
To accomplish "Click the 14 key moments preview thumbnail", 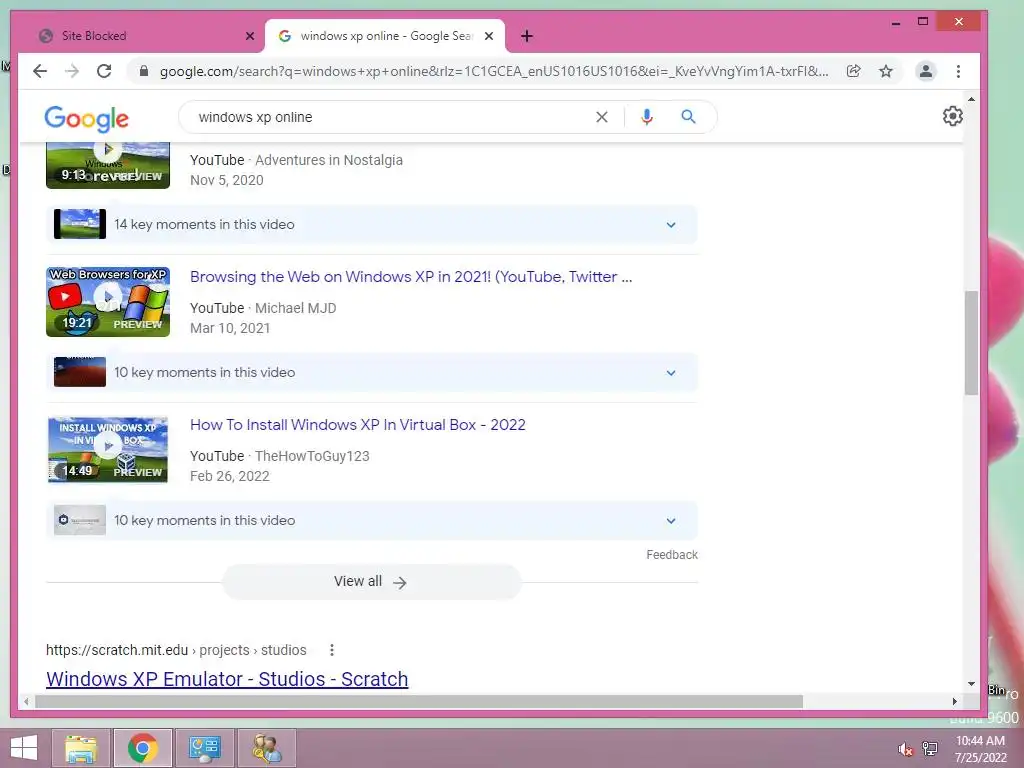I will (80, 224).
